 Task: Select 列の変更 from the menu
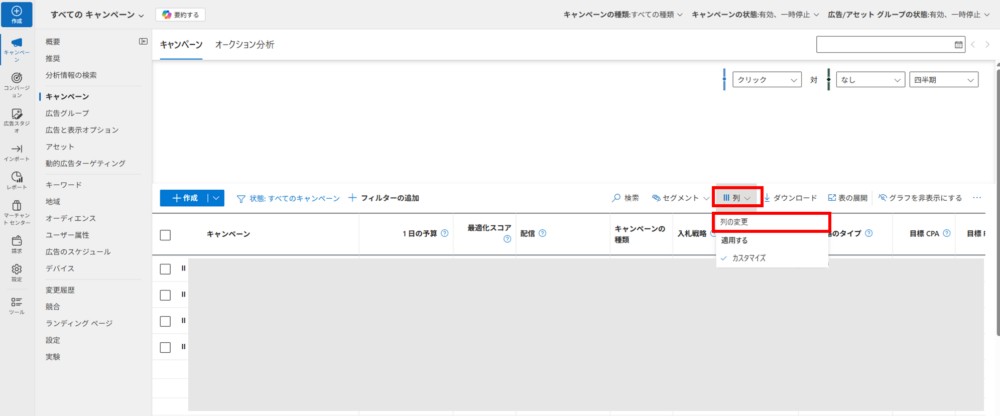coord(771,222)
